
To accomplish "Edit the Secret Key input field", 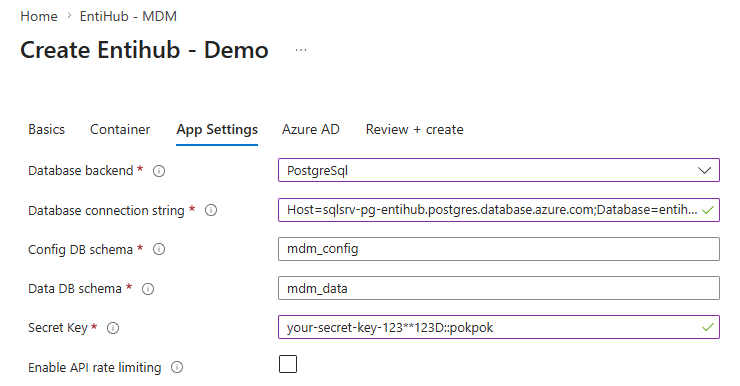I will (499, 327).
